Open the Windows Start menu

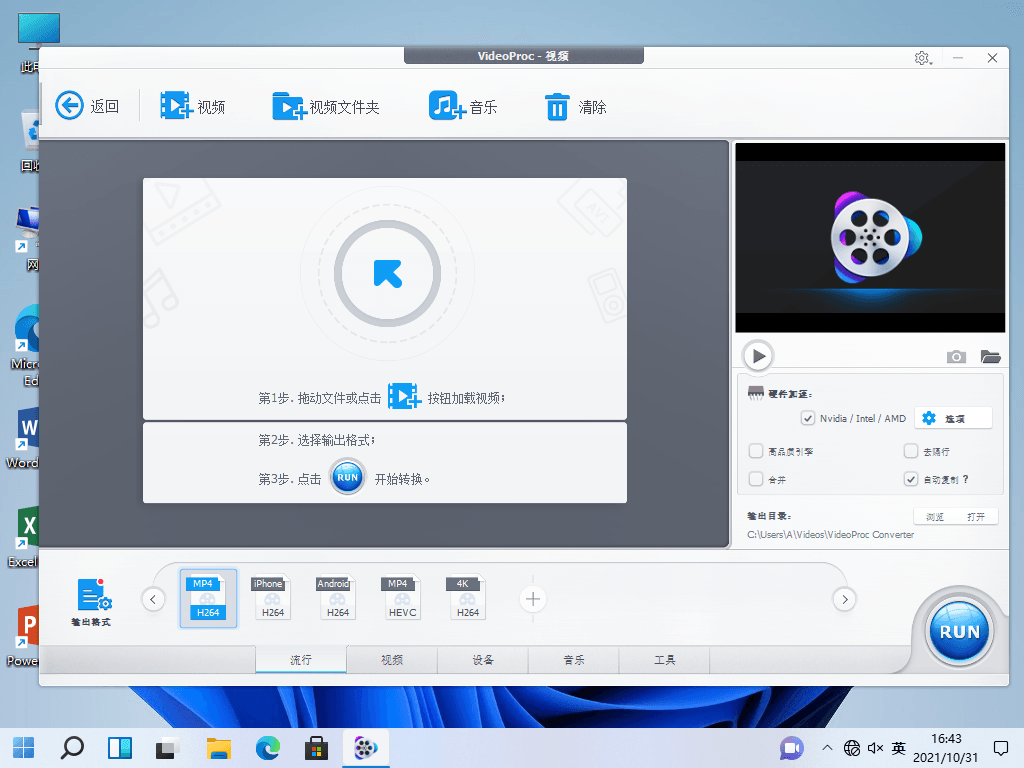tap(24, 748)
